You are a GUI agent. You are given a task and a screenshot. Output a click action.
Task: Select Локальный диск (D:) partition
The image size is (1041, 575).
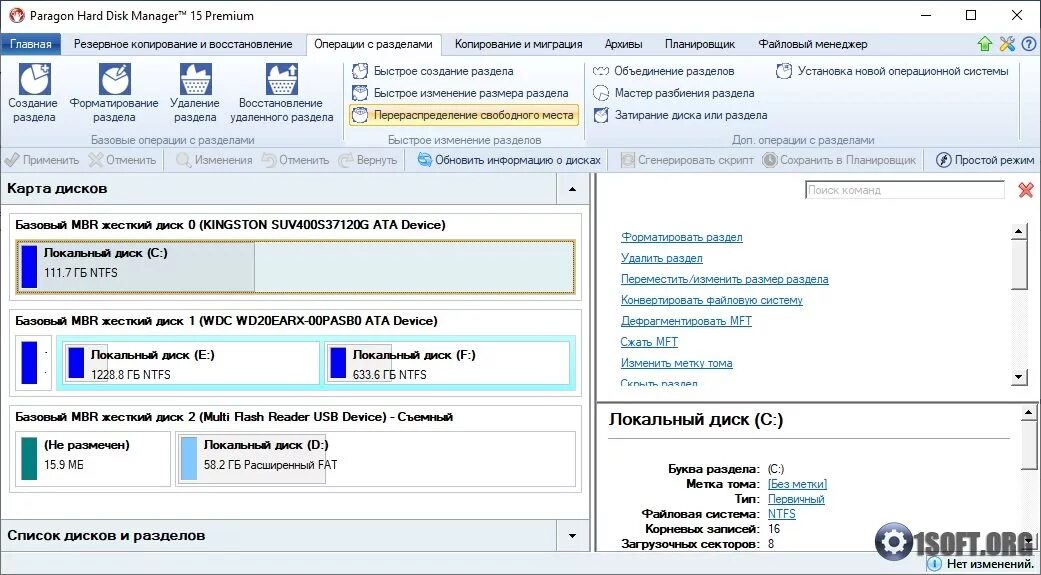(375, 459)
